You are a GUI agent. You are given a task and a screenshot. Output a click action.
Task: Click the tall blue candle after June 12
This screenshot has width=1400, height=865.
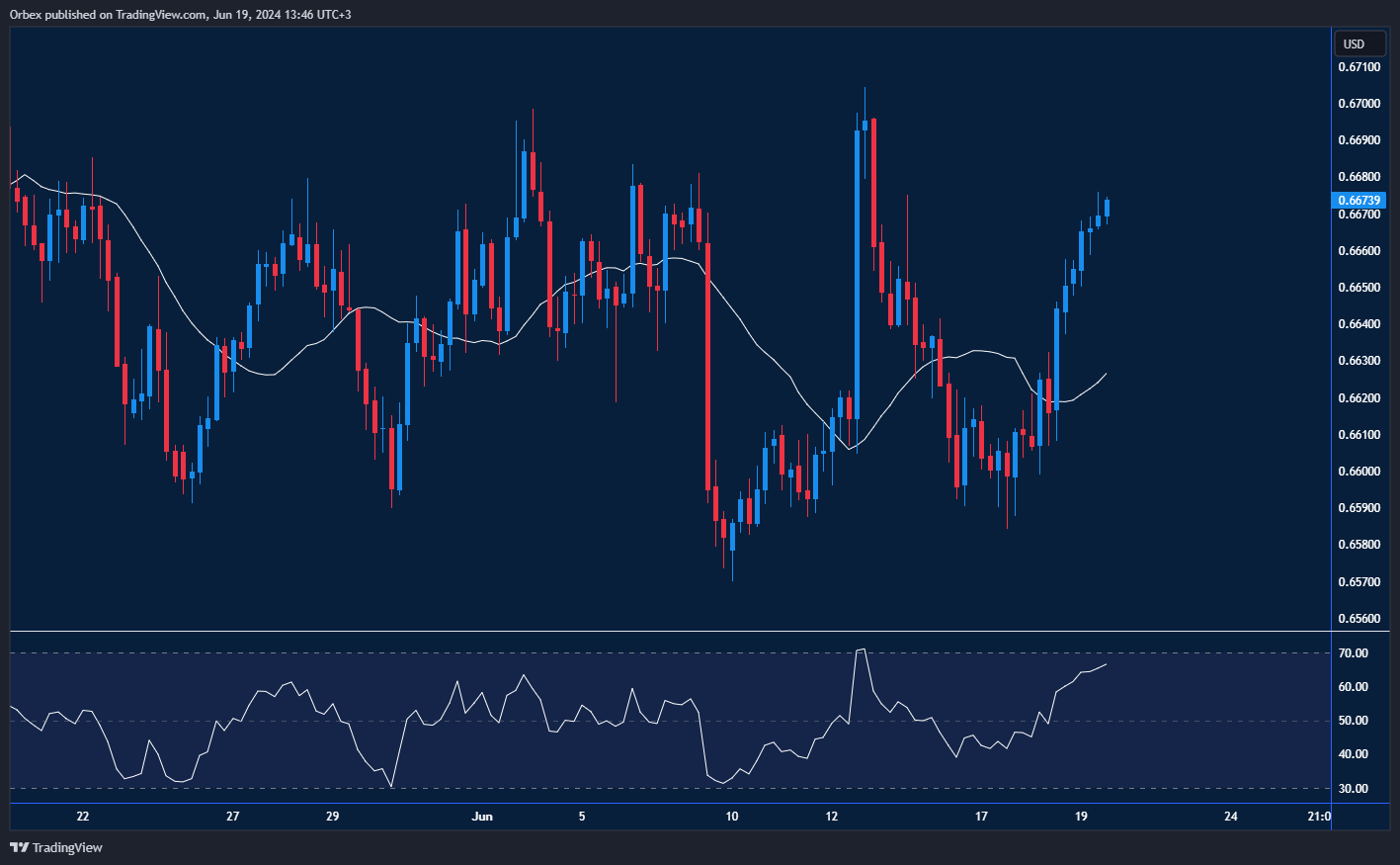tap(857, 272)
